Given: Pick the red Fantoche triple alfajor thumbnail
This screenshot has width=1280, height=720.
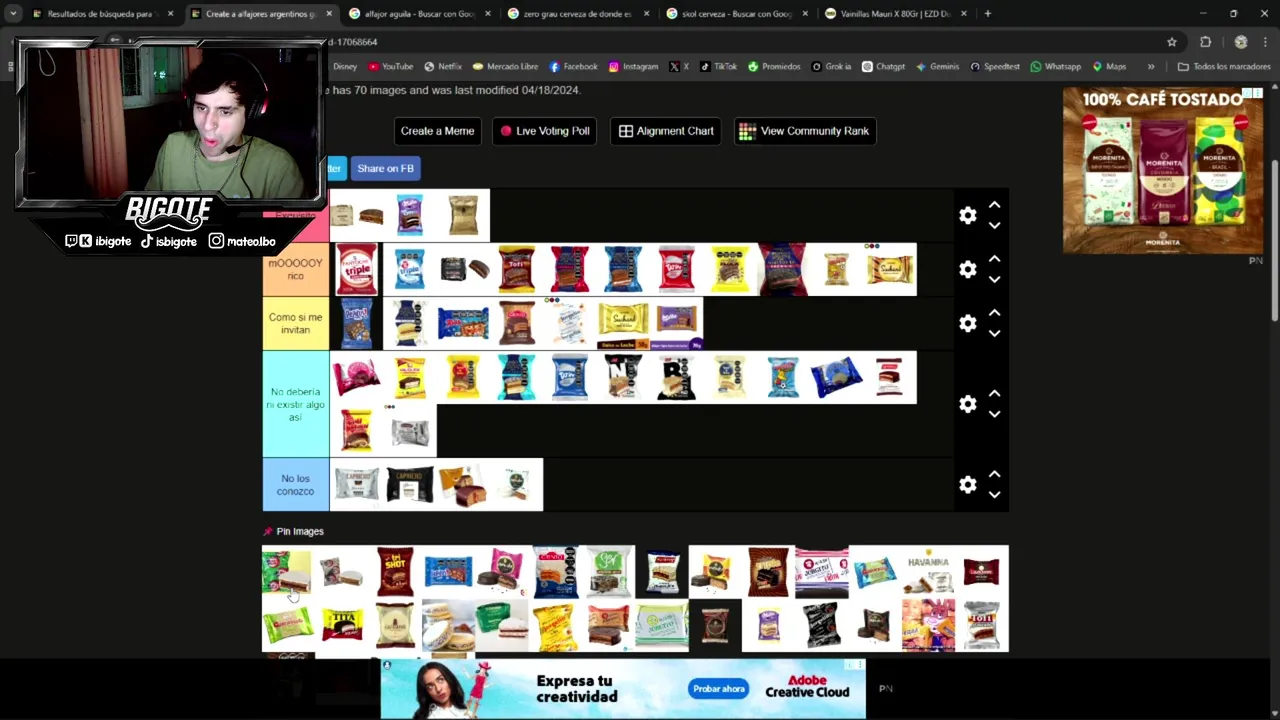Looking at the screenshot, I should (x=356, y=270).
